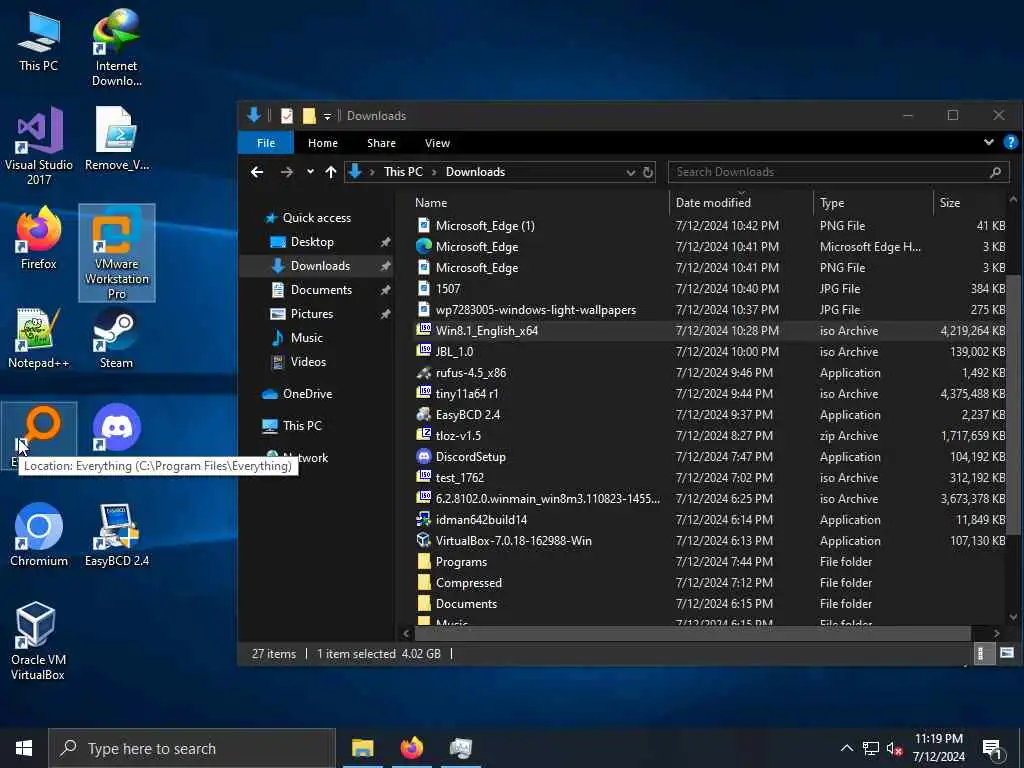Go back in Explorer navigation
The image size is (1024, 768).
(257, 172)
